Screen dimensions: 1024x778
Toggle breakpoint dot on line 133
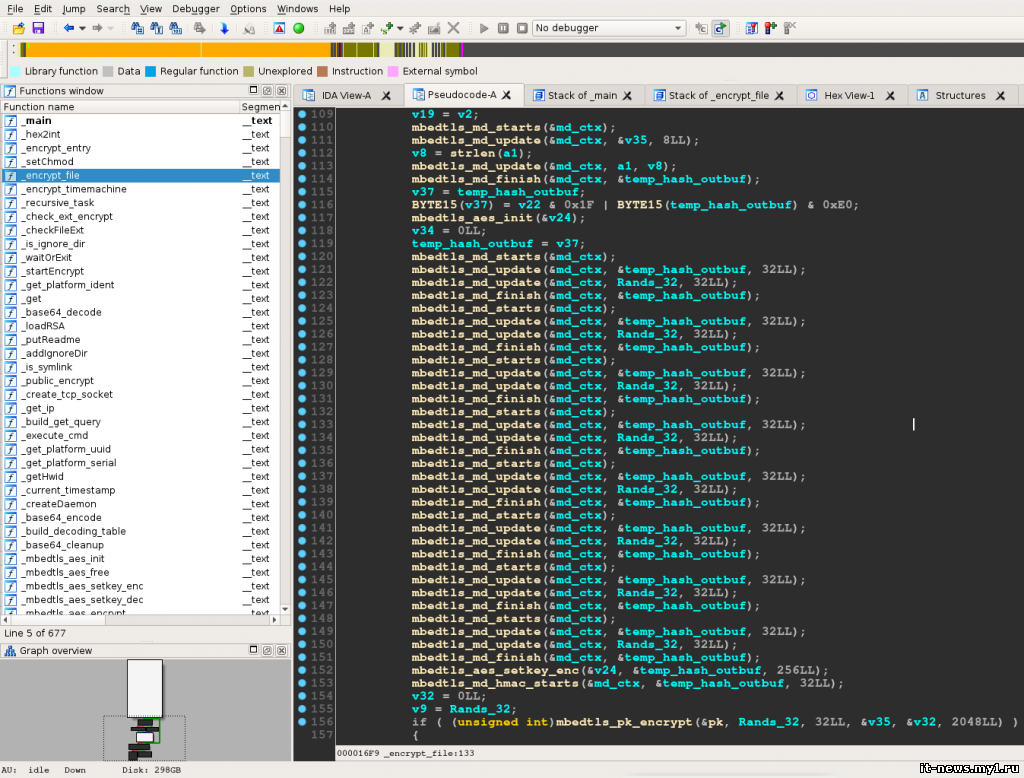(x=302, y=425)
